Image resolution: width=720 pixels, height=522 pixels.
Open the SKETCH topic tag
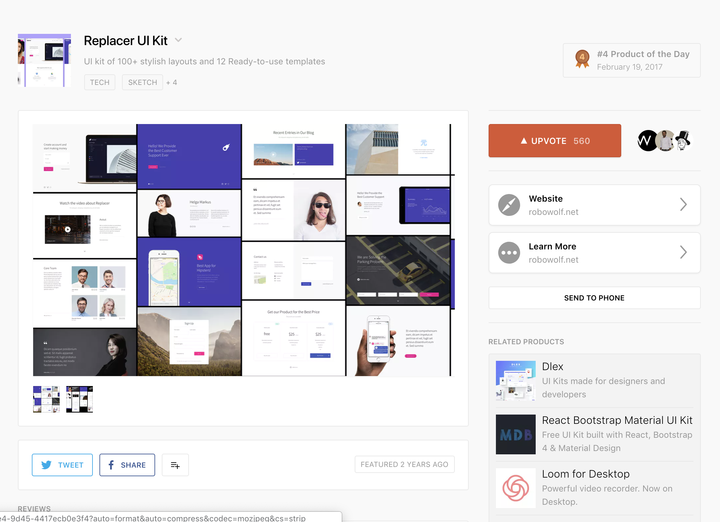142,82
